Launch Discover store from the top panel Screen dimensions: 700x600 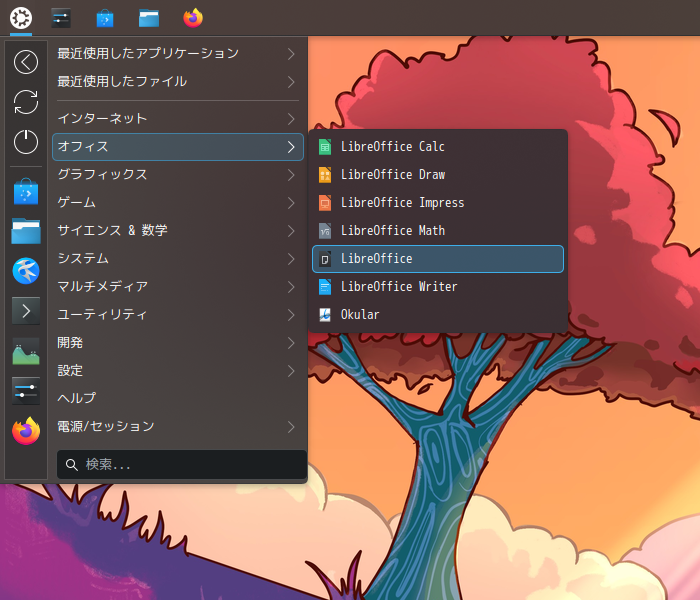pos(105,18)
